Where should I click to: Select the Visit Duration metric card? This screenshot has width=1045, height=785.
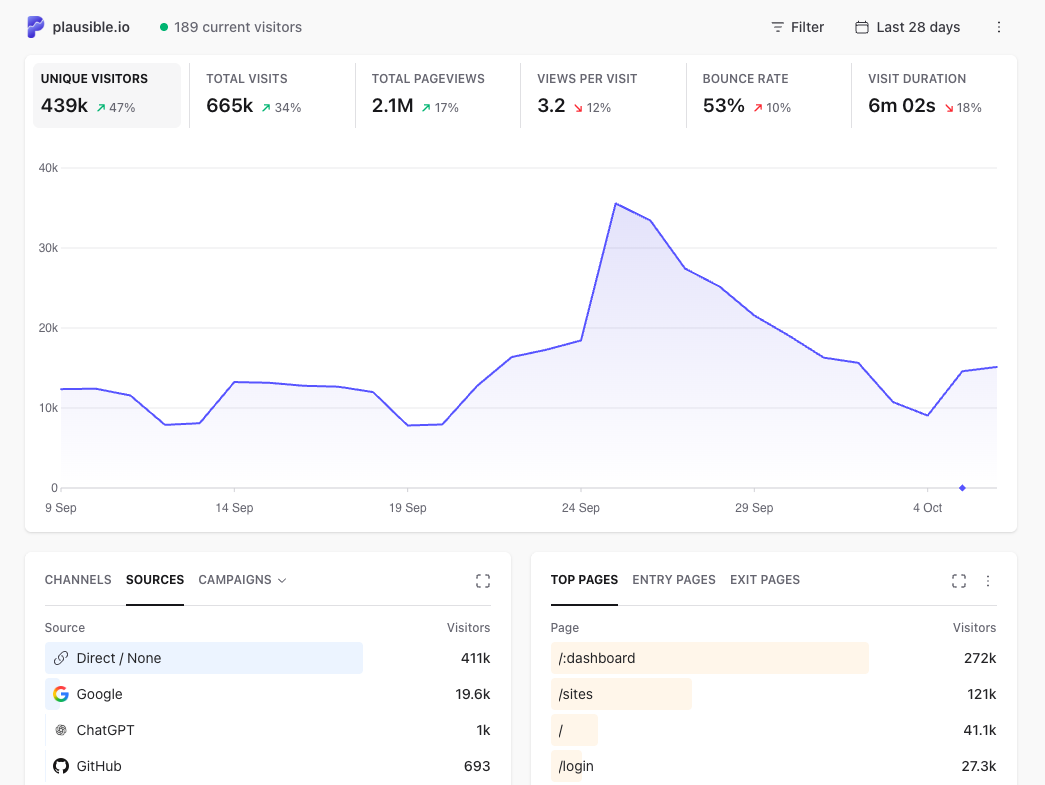pyautogui.click(x=934, y=95)
